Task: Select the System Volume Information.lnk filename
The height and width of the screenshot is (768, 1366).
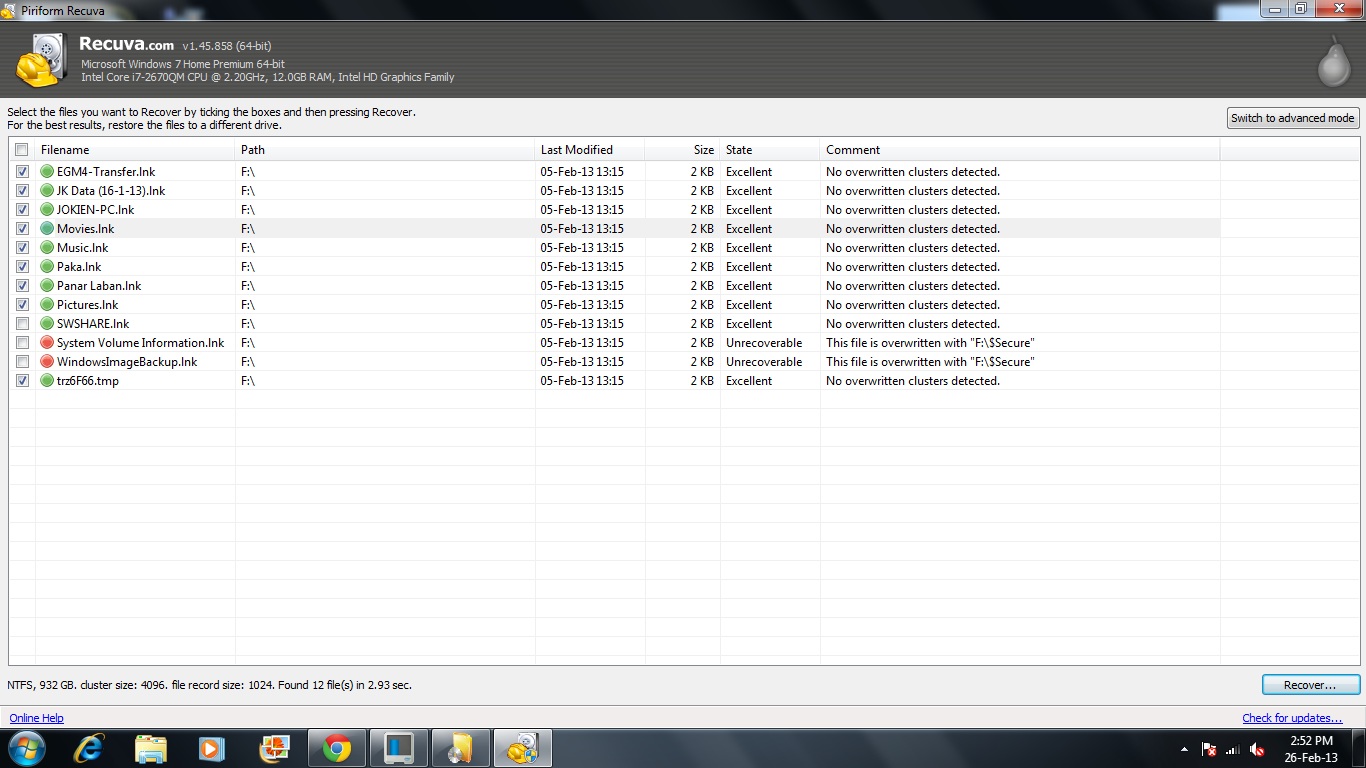Action: pyautogui.click(x=141, y=343)
